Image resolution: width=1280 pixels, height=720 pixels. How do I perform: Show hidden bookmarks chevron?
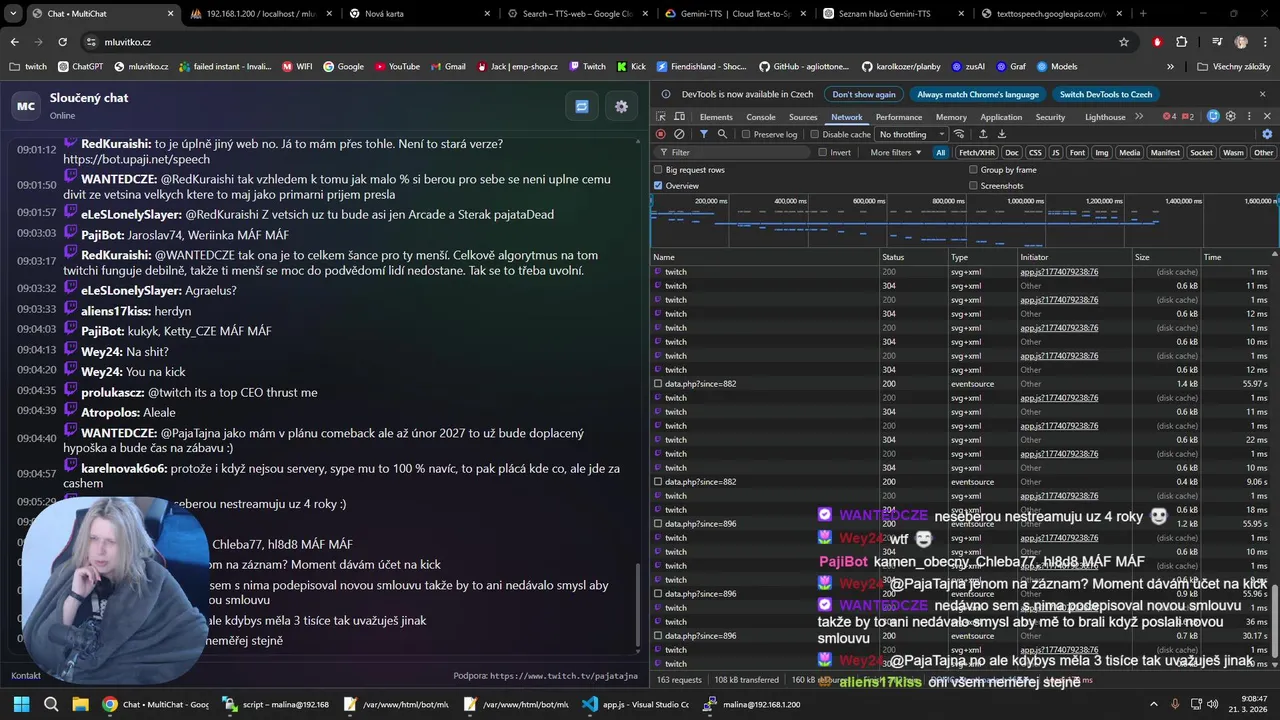(1170, 66)
